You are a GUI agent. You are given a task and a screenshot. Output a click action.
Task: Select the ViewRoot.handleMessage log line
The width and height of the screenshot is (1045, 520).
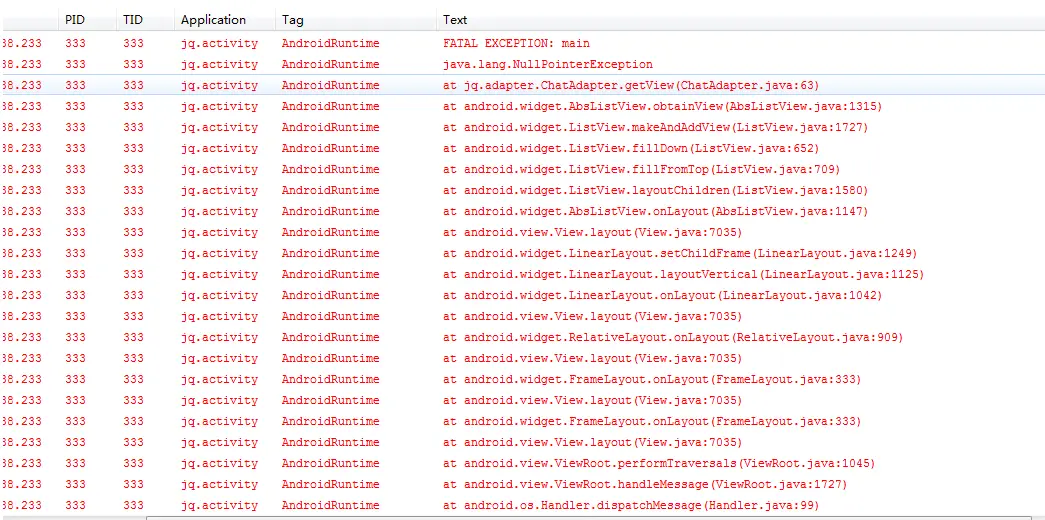[522, 485]
